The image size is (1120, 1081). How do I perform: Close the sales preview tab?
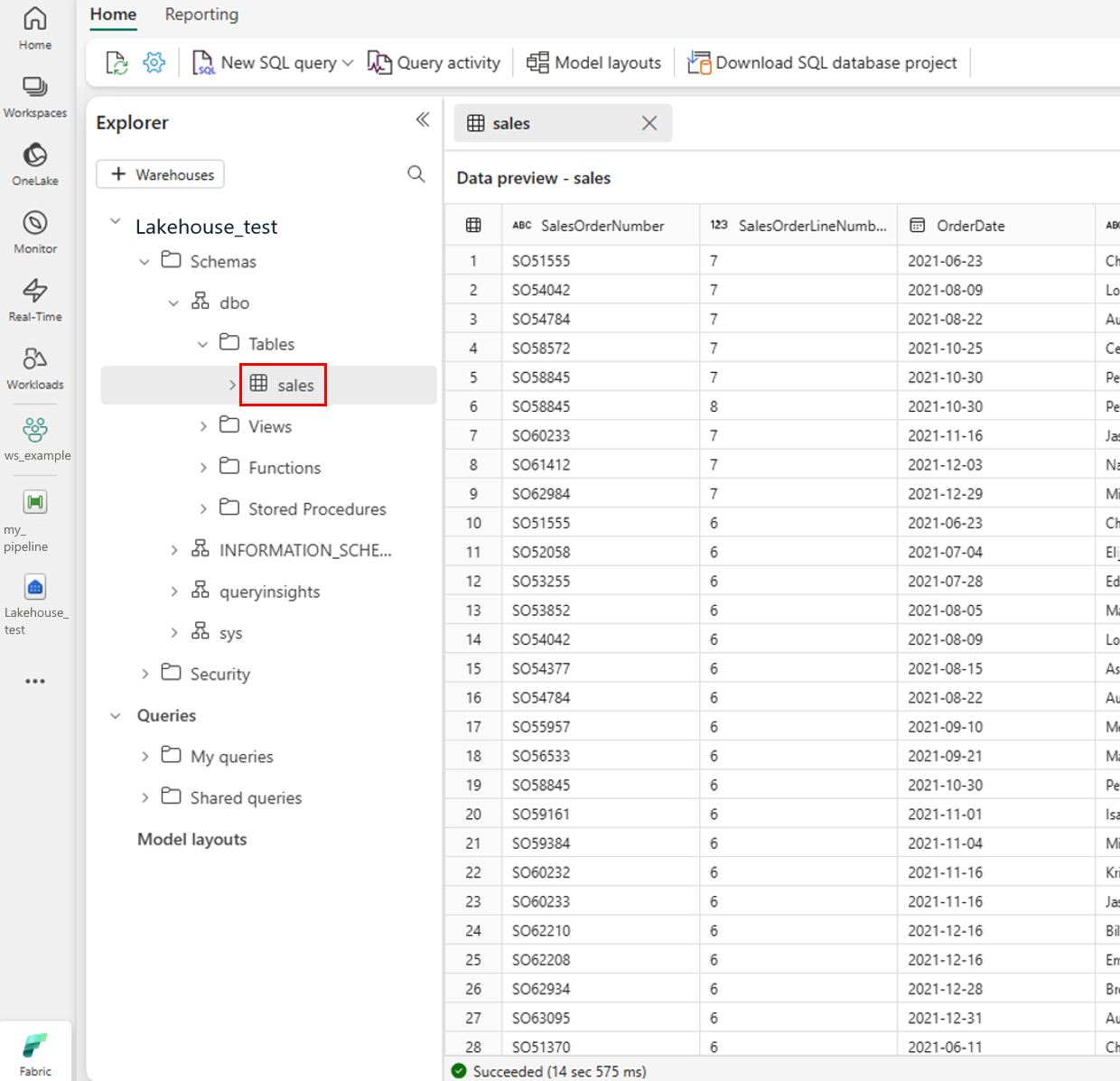(649, 124)
